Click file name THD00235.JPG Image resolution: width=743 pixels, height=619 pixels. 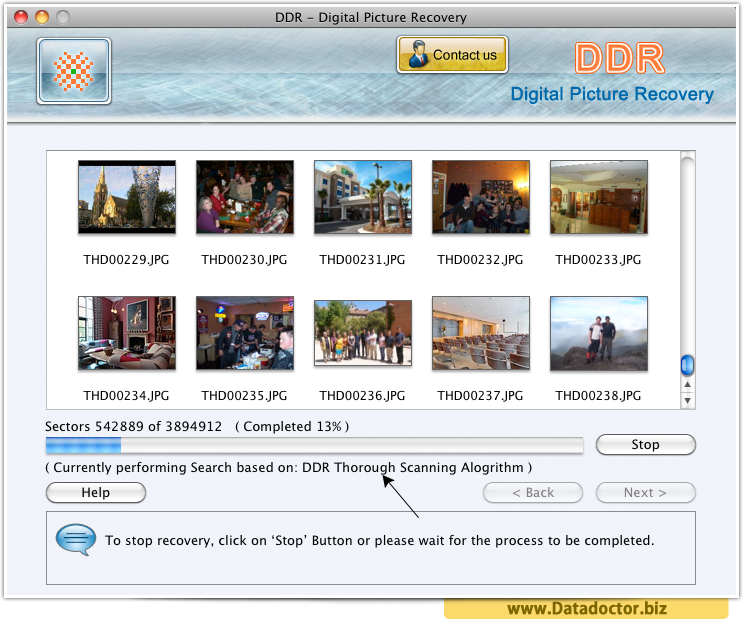(245, 396)
